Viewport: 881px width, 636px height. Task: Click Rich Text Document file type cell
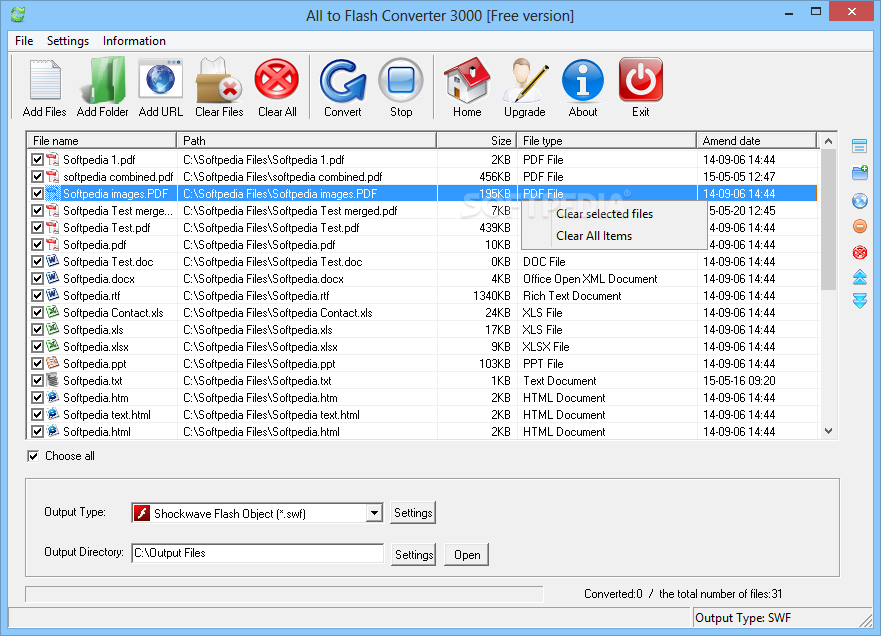tap(572, 296)
